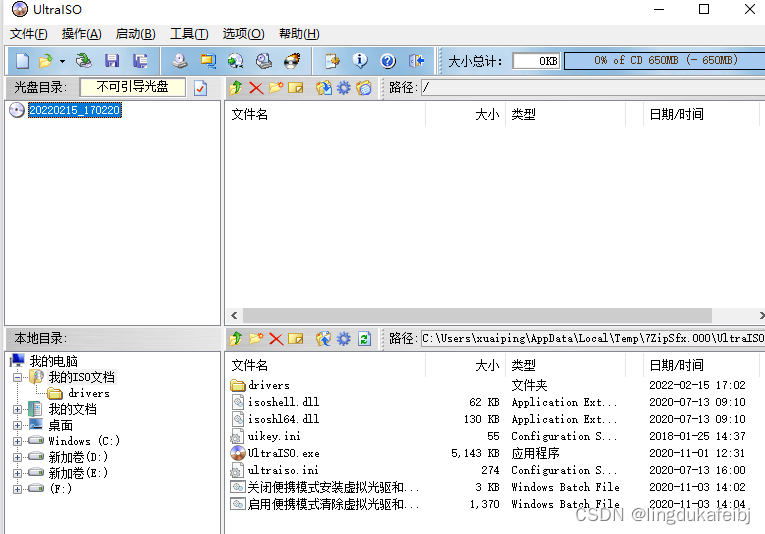Click the Rename icon in local pane
The width and height of the screenshot is (765, 534).
click(x=296, y=338)
